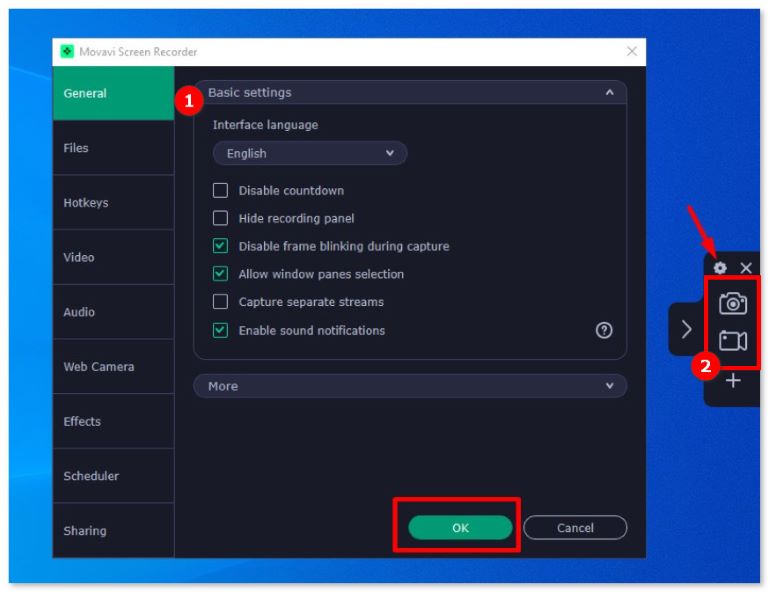
Task: Toggle Allow window panes selection
Action: click(220, 273)
